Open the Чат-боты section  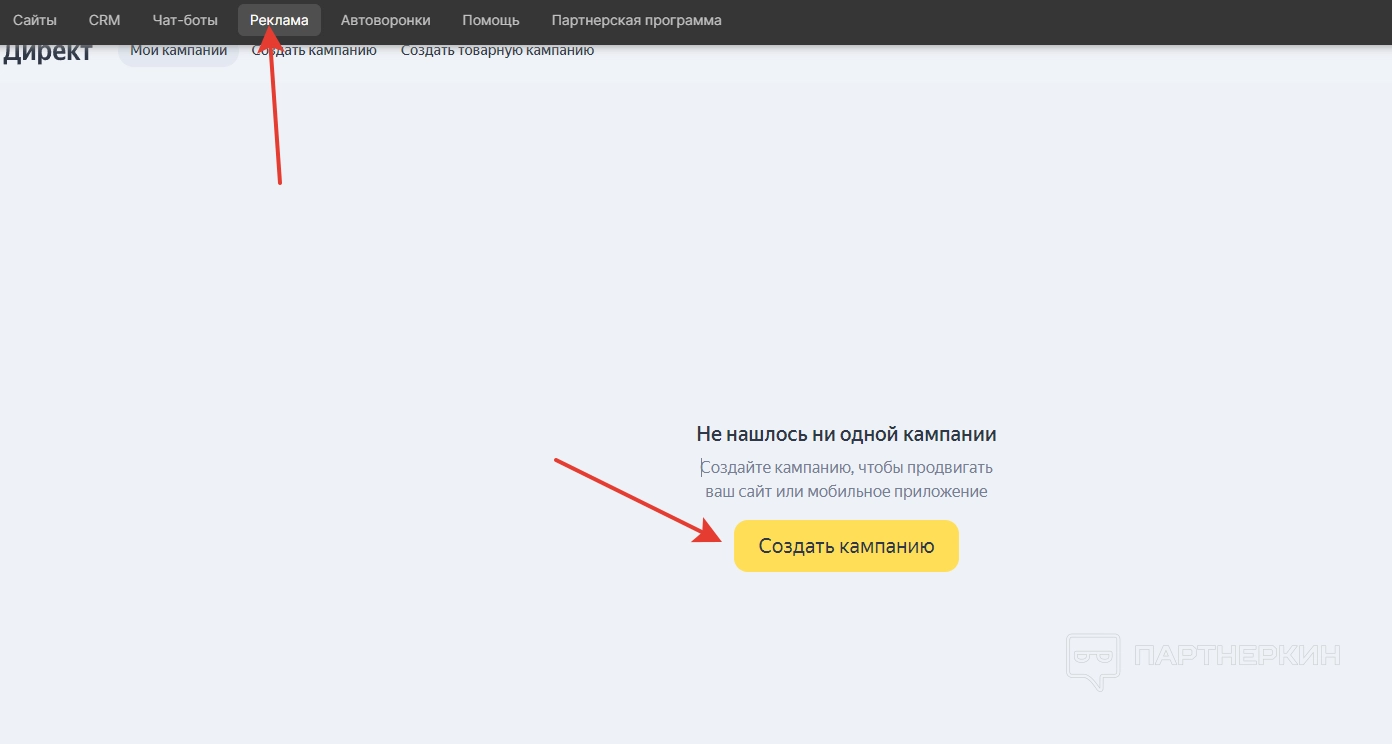[x=185, y=20]
